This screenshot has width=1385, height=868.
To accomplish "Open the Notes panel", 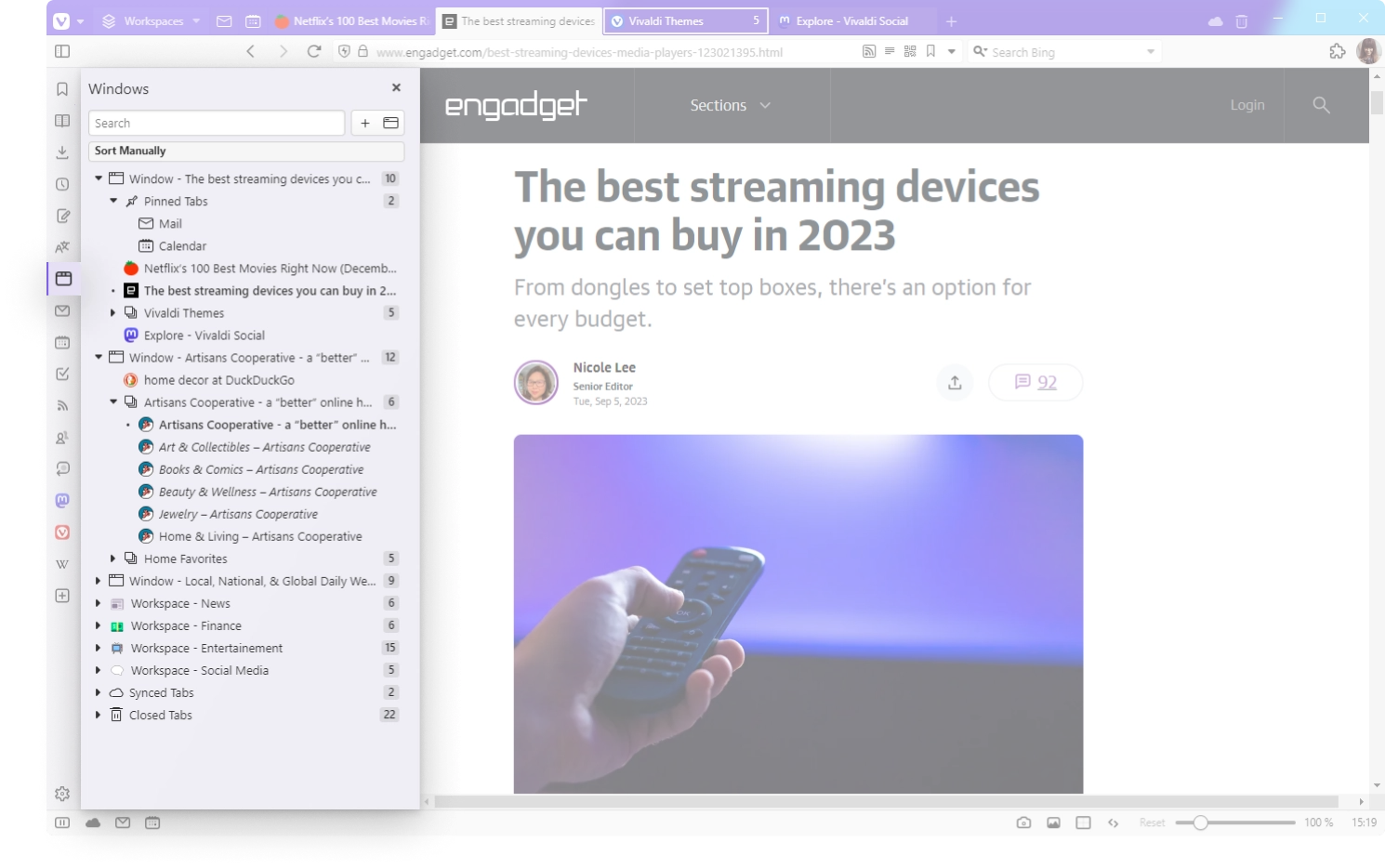I will (62, 216).
